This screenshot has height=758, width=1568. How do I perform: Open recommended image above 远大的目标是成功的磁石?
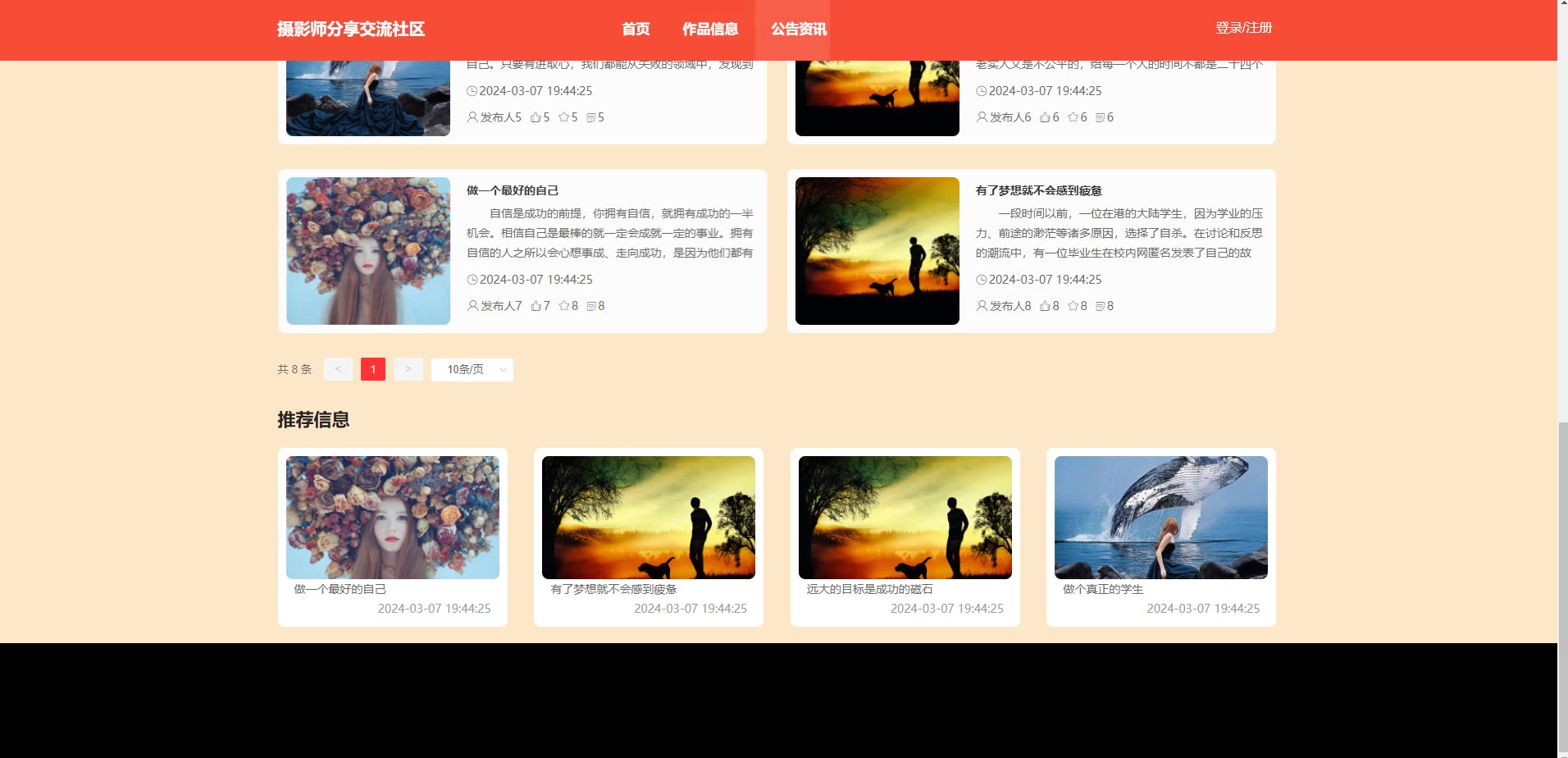(905, 518)
